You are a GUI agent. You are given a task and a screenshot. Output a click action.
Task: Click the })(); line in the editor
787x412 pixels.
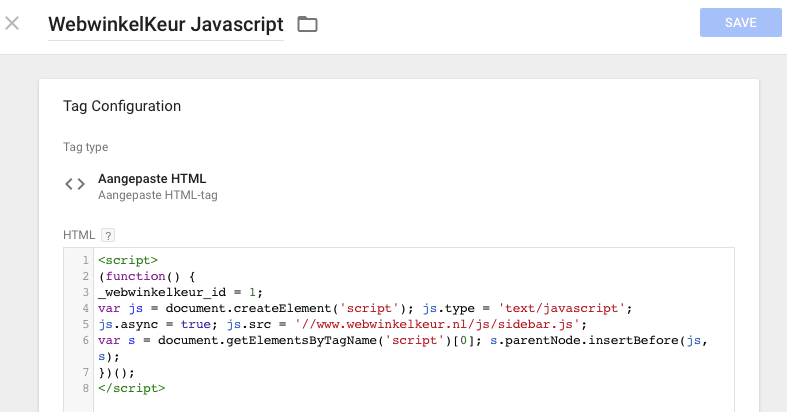click(x=116, y=371)
